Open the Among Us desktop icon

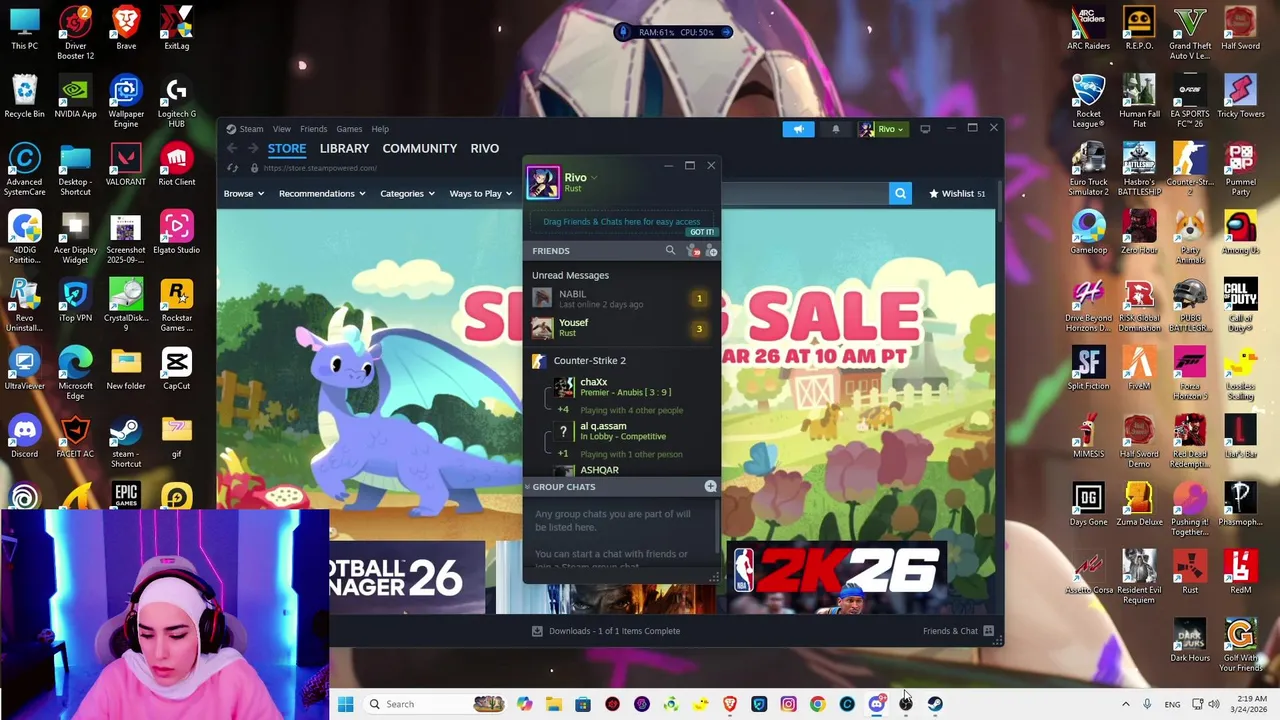(1240, 233)
